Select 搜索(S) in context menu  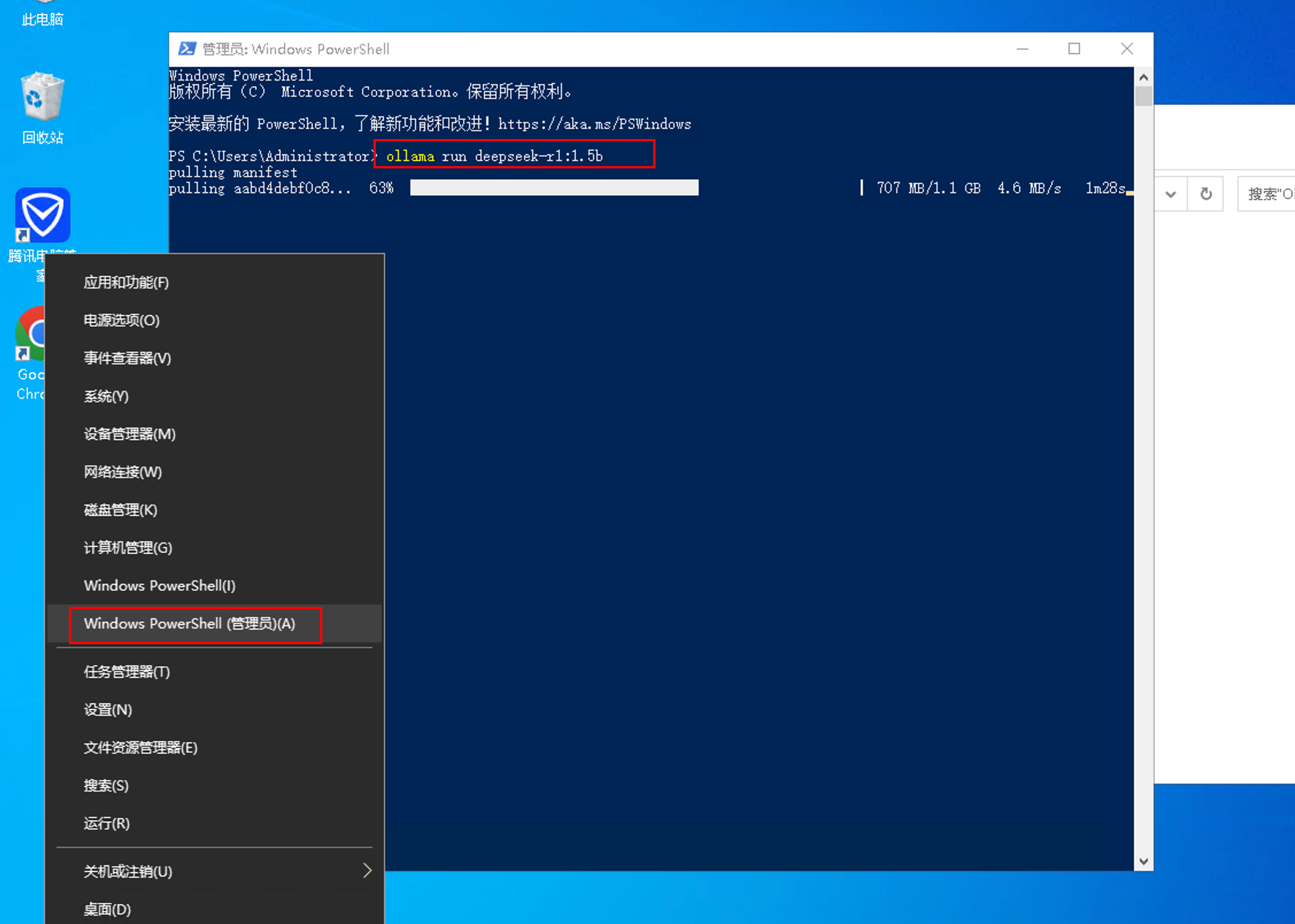tap(214, 786)
